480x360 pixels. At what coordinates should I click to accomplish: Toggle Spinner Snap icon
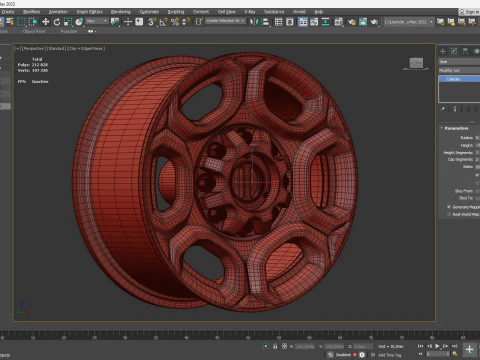pyautogui.click(x=186, y=22)
